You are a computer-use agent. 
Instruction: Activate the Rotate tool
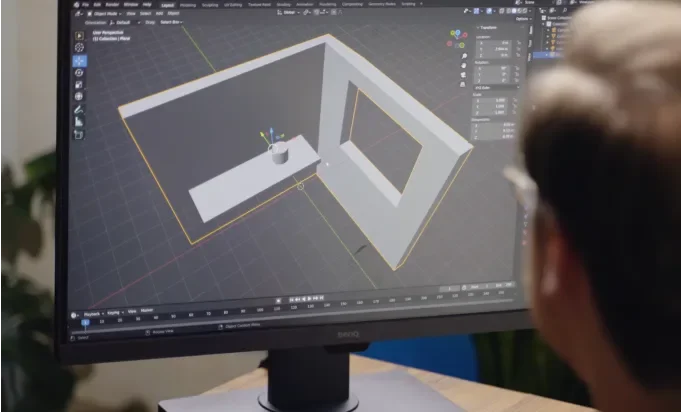[x=79, y=73]
